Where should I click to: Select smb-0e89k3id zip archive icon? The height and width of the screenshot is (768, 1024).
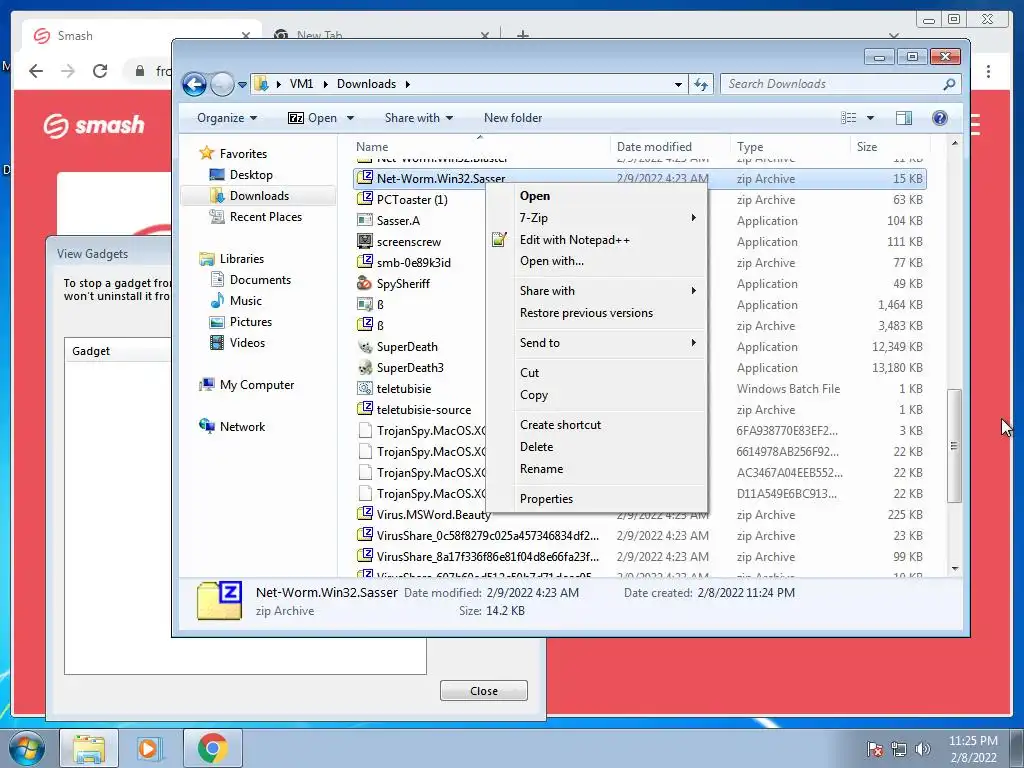(365, 263)
